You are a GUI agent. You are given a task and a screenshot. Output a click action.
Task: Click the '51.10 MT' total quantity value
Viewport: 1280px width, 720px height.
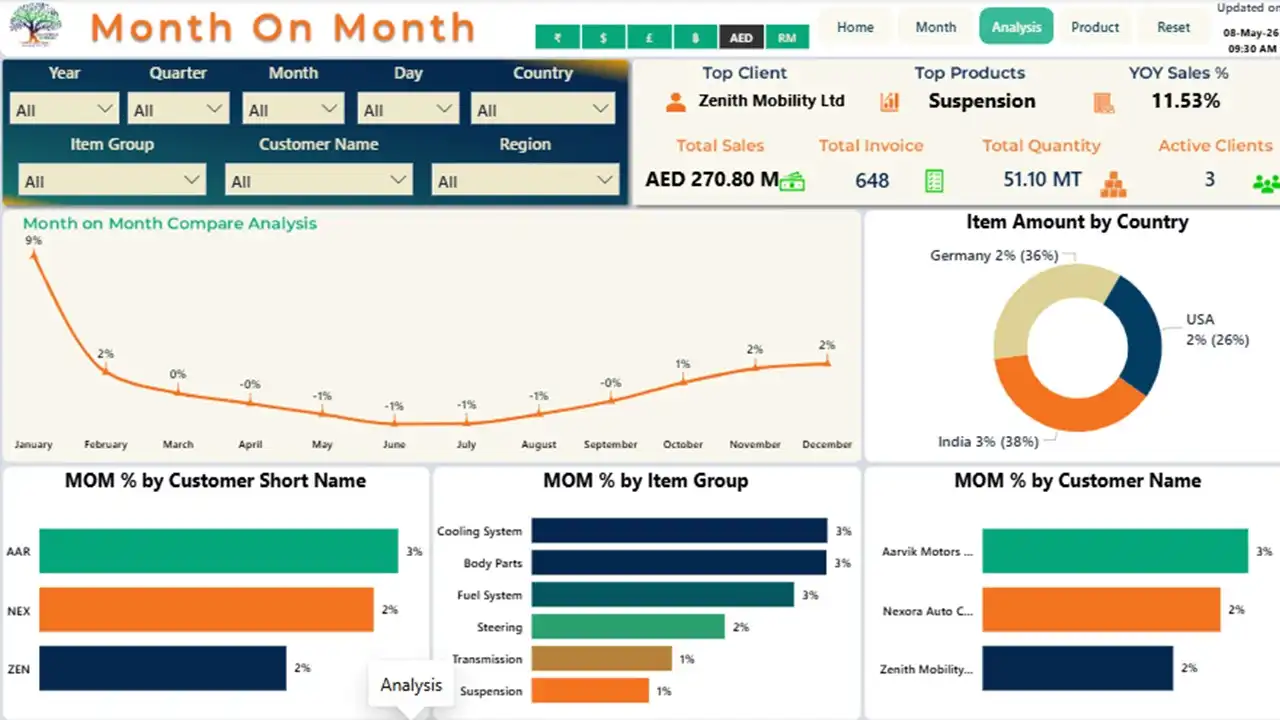[x=1043, y=180]
